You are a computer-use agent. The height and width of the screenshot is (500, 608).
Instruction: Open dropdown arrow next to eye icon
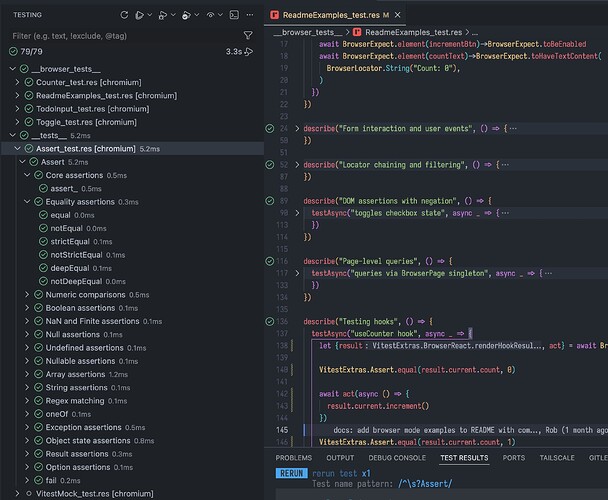[x=220, y=15]
